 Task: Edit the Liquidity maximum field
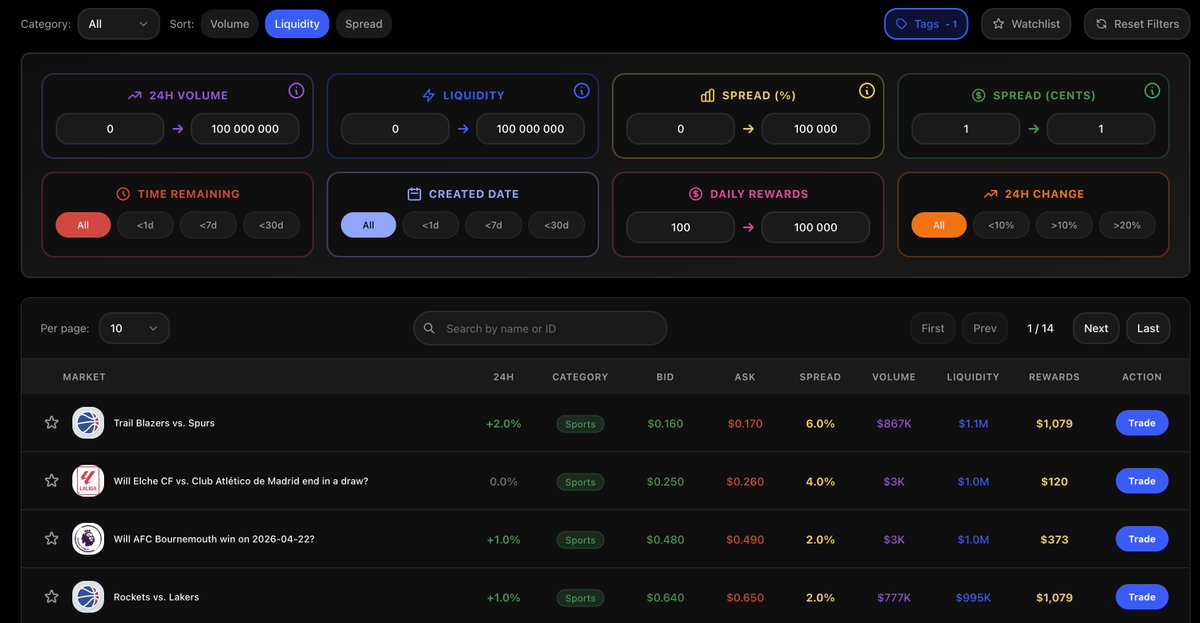530,129
